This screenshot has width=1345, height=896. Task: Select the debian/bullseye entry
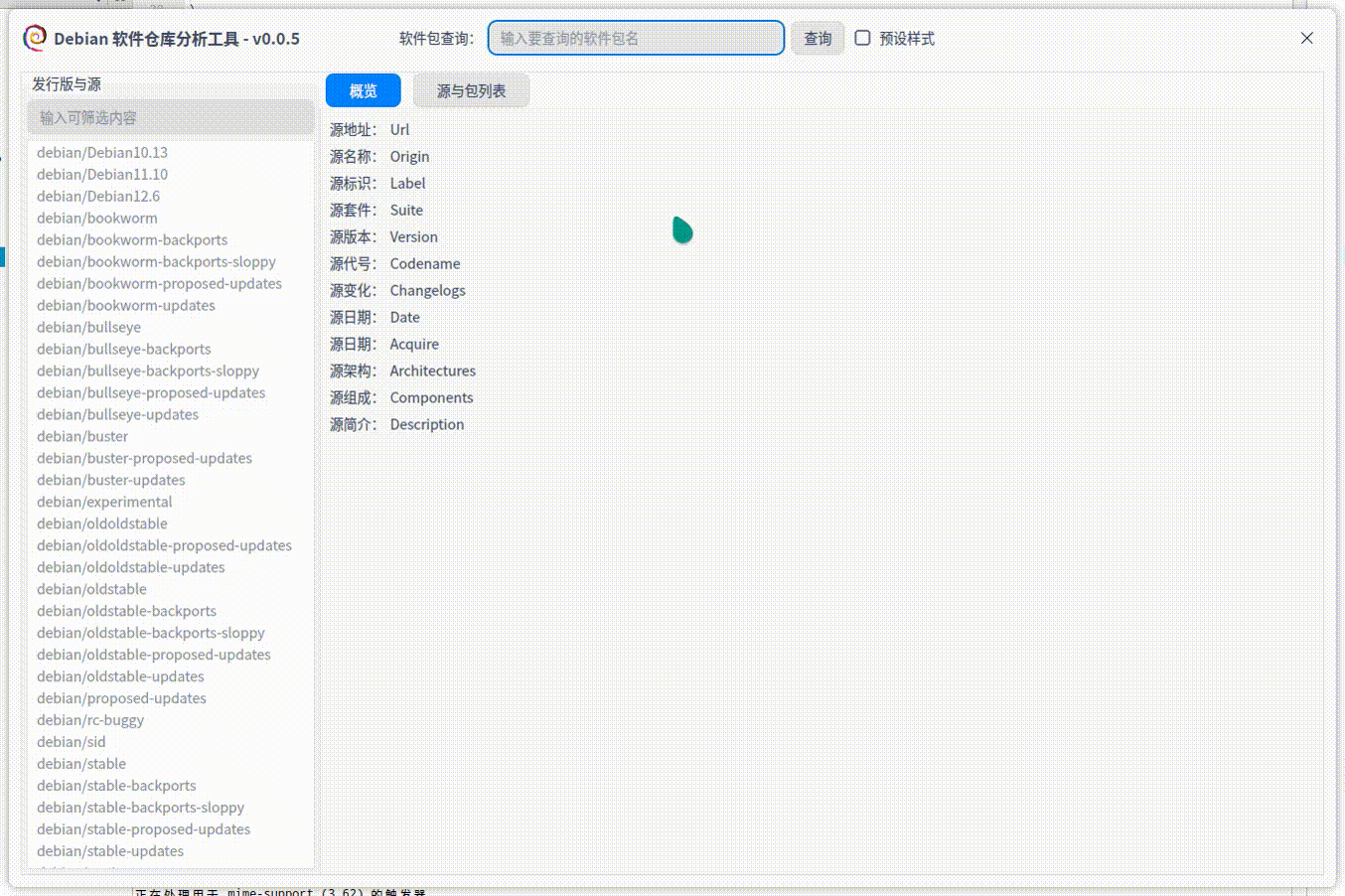[x=171, y=327]
